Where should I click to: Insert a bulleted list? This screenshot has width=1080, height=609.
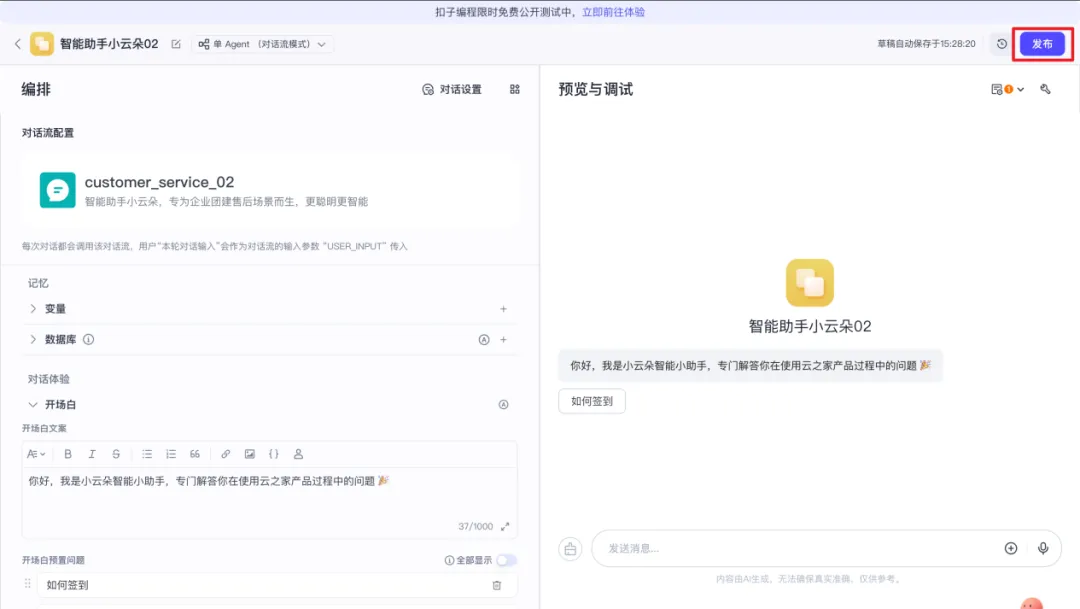coord(147,454)
